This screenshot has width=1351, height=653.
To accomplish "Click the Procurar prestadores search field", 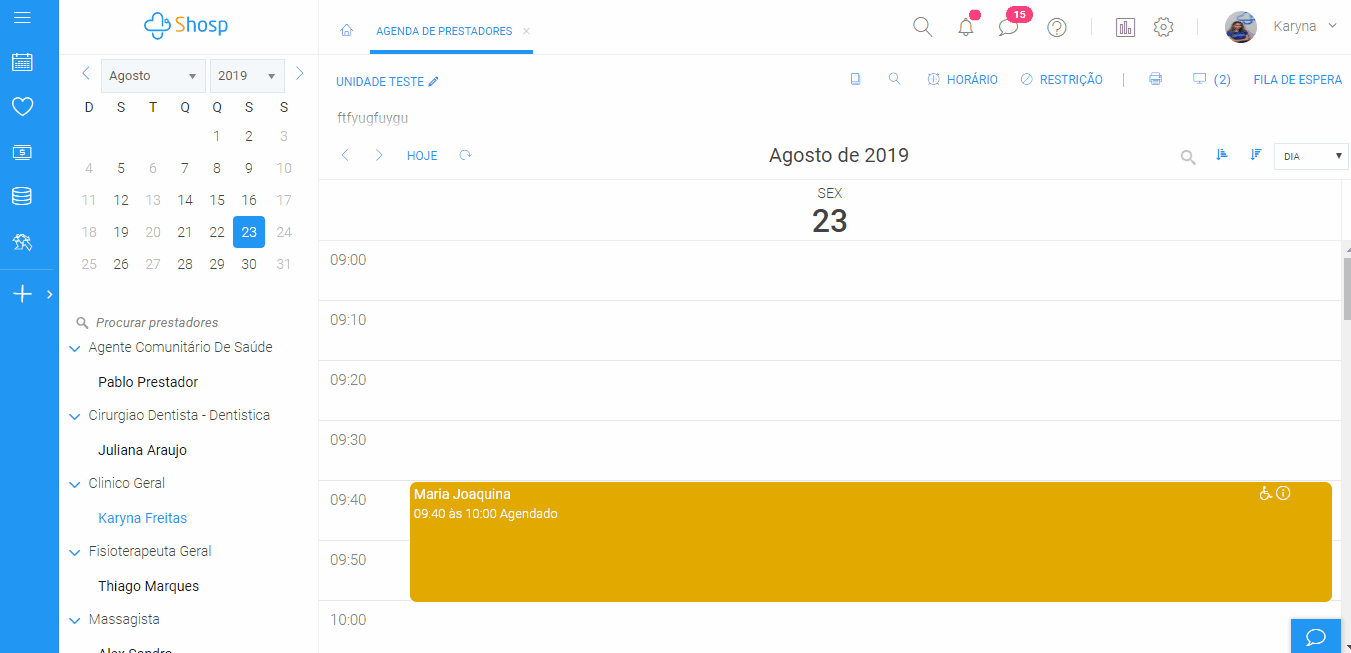I will [157, 323].
